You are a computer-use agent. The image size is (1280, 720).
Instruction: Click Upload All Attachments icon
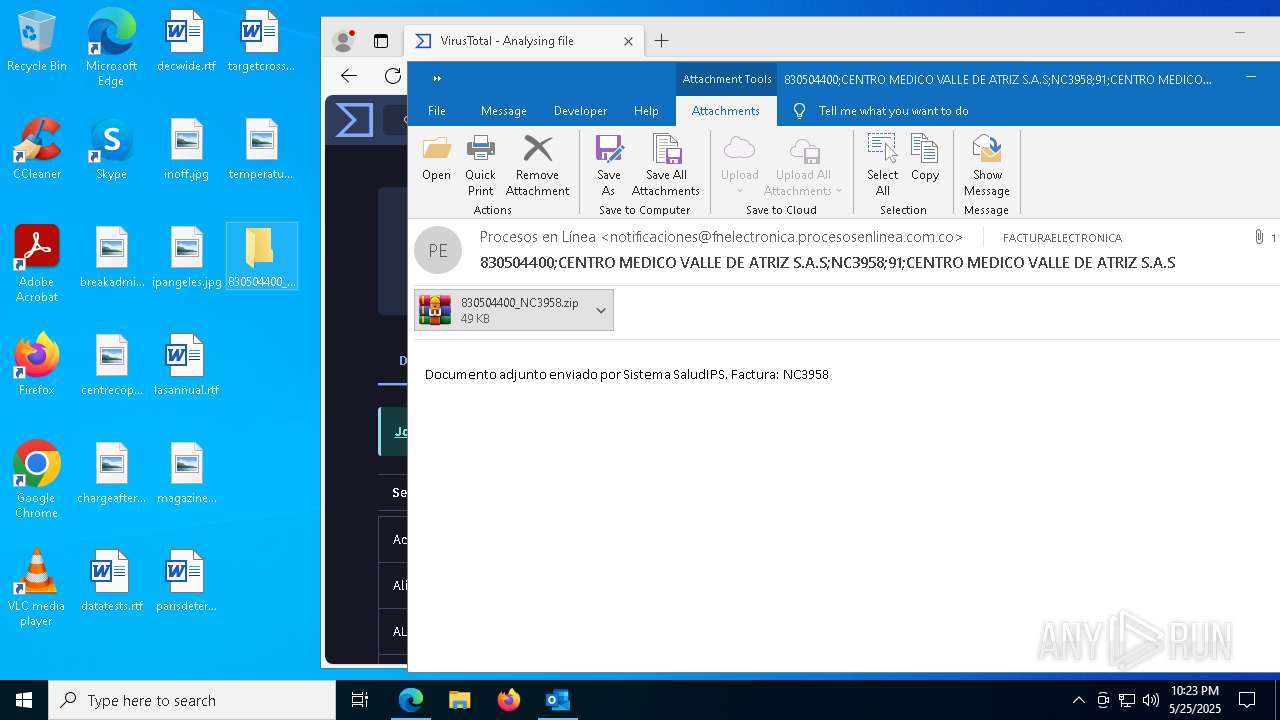804,150
